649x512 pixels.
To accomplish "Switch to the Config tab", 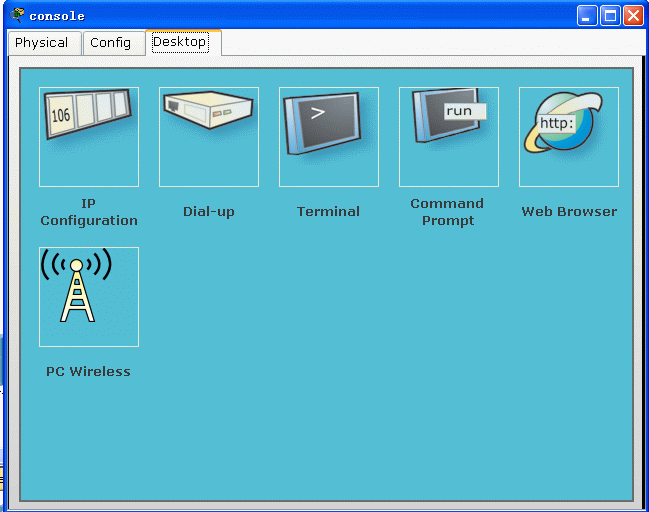I will click(x=110, y=43).
